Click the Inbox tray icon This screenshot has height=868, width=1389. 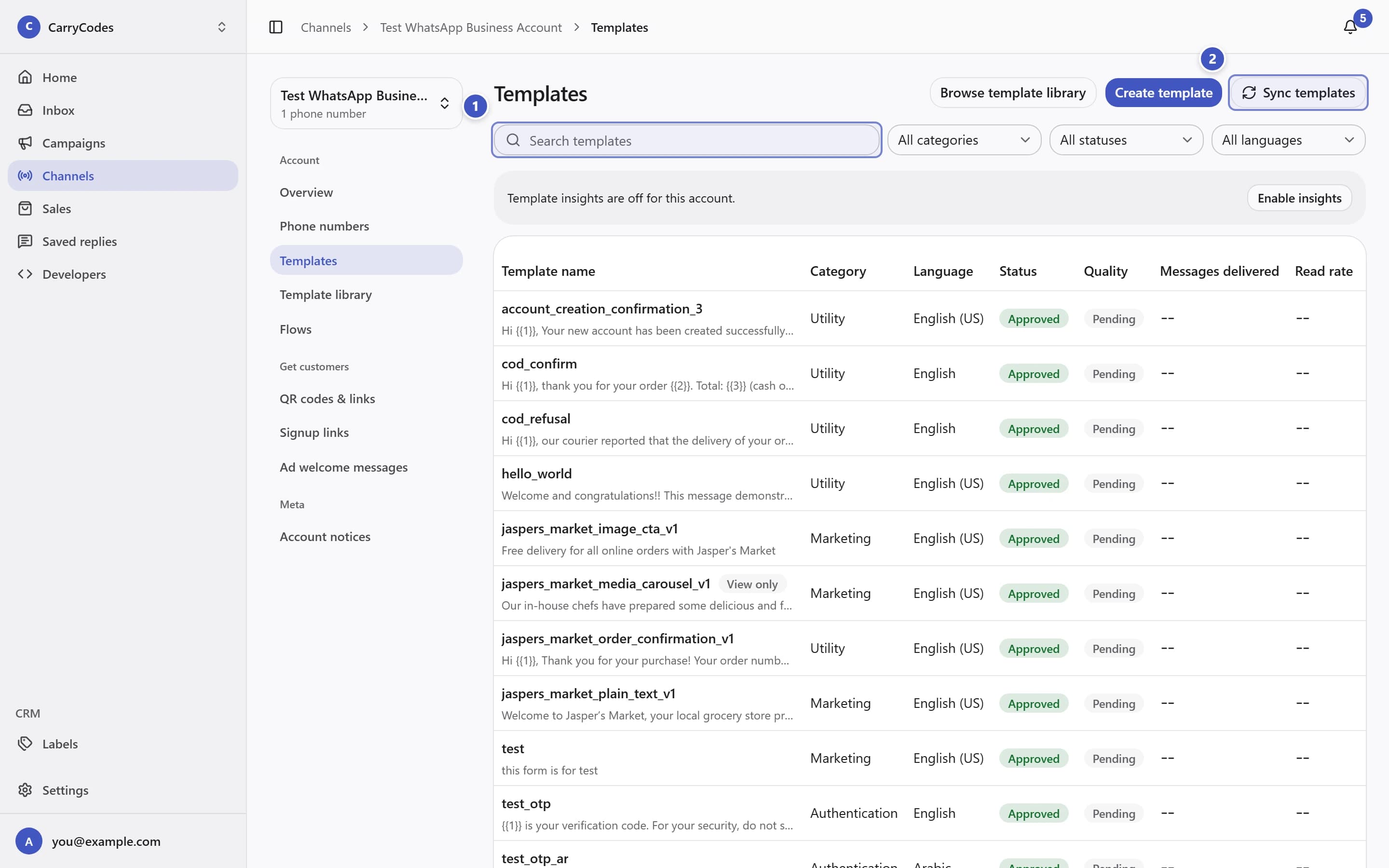point(25,109)
